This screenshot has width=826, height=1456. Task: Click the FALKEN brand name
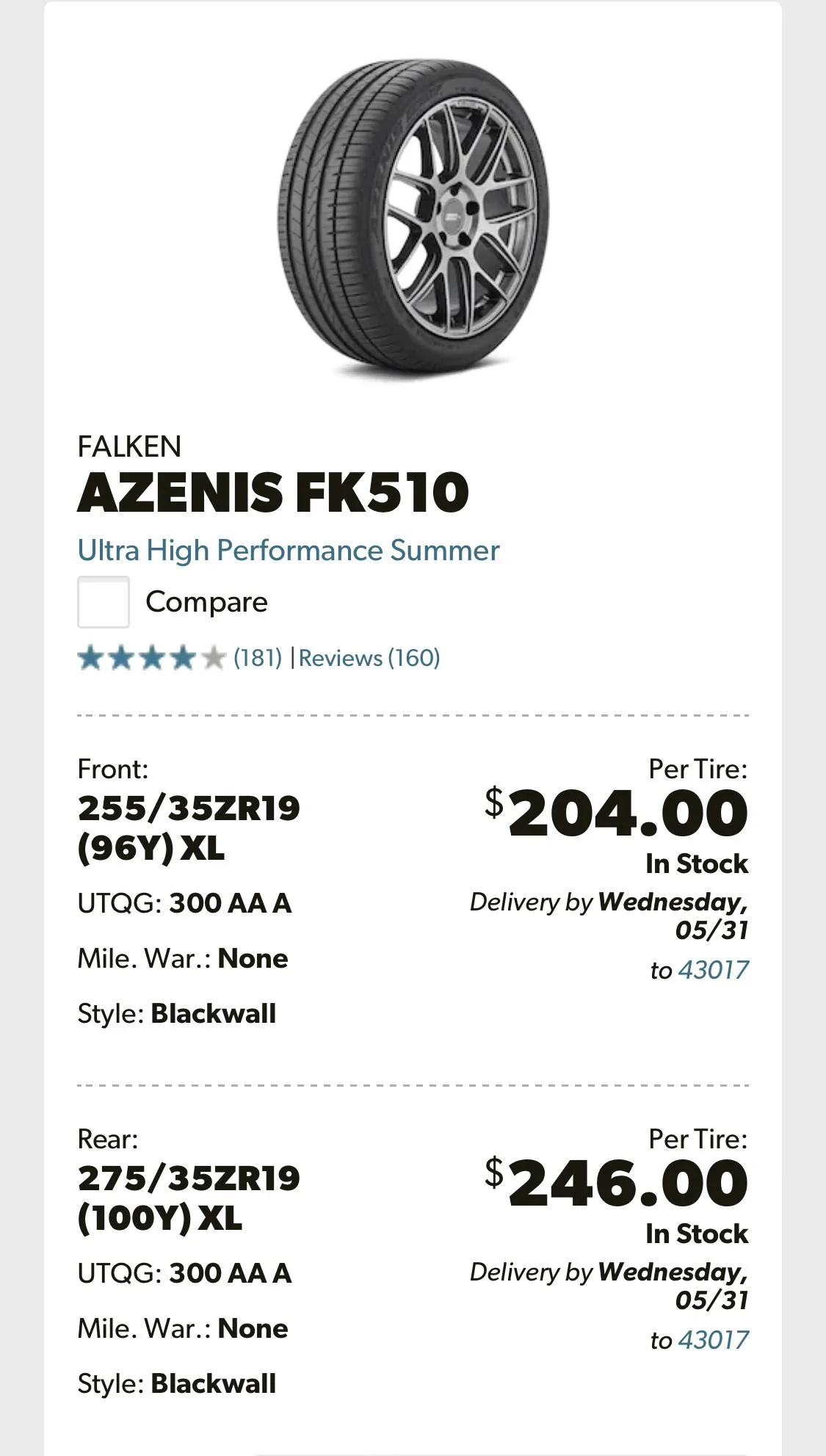129,445
